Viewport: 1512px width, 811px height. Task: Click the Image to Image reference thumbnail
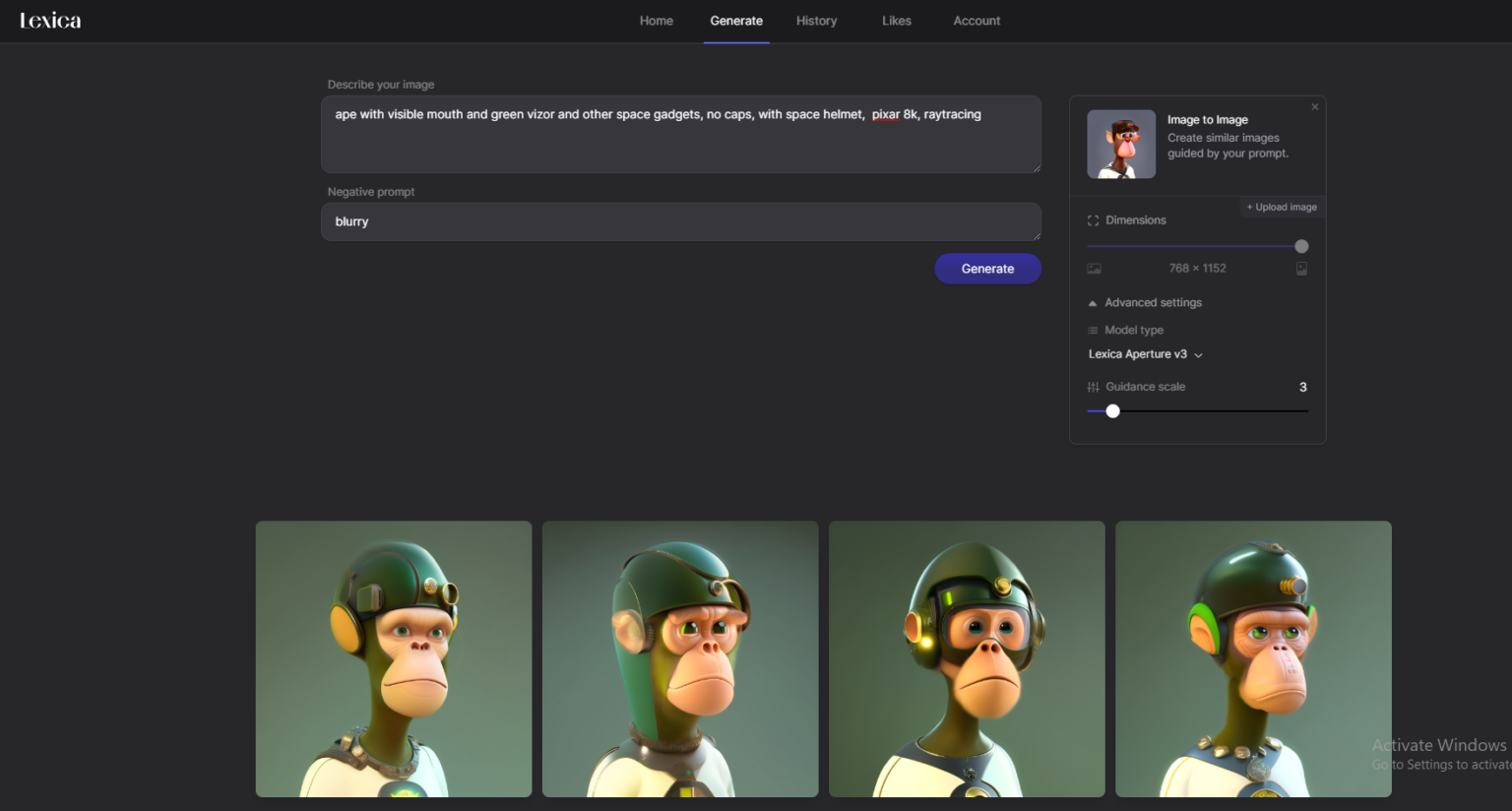(1120, 144)
